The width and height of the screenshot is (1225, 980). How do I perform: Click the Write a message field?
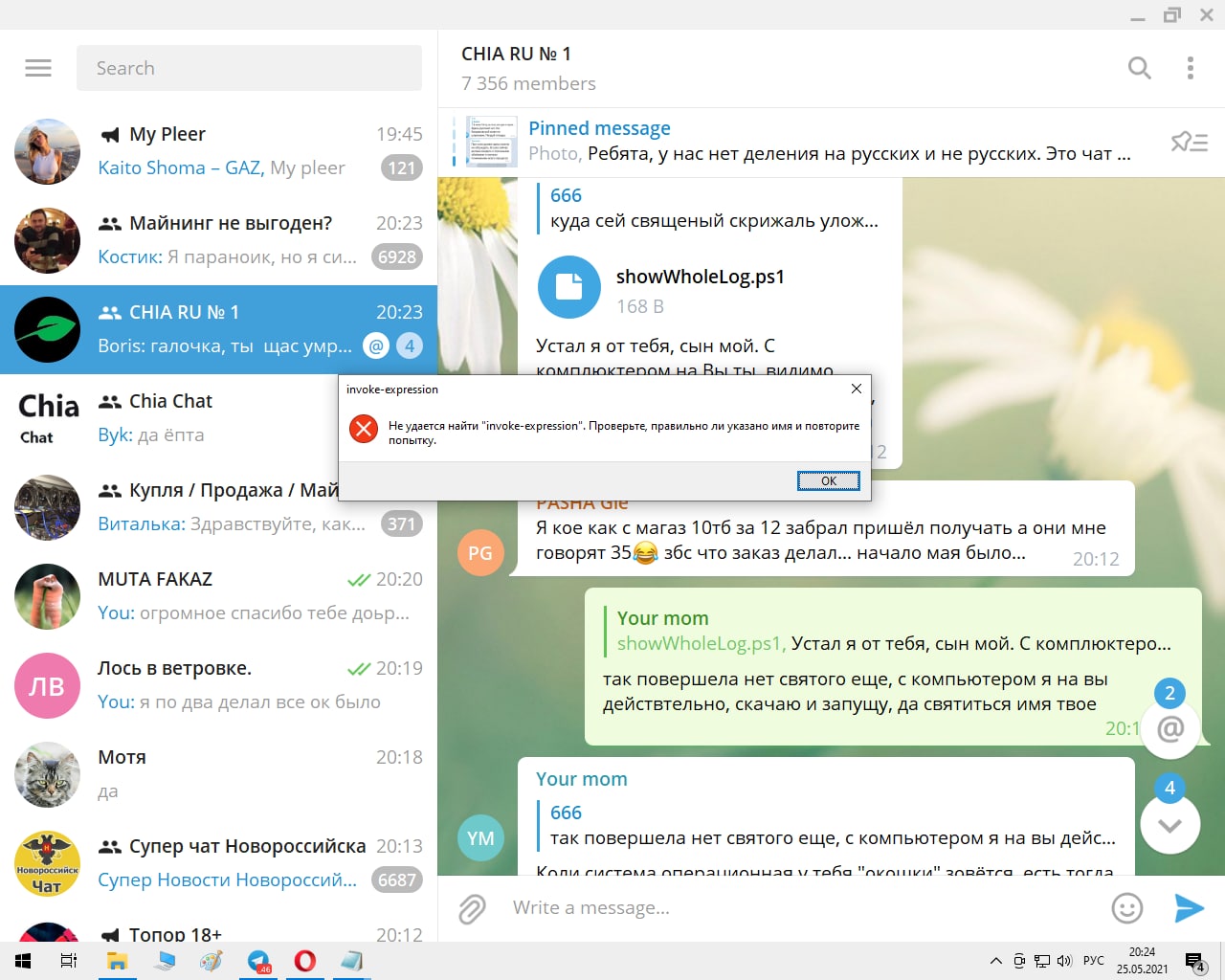(x=804, y=907)
